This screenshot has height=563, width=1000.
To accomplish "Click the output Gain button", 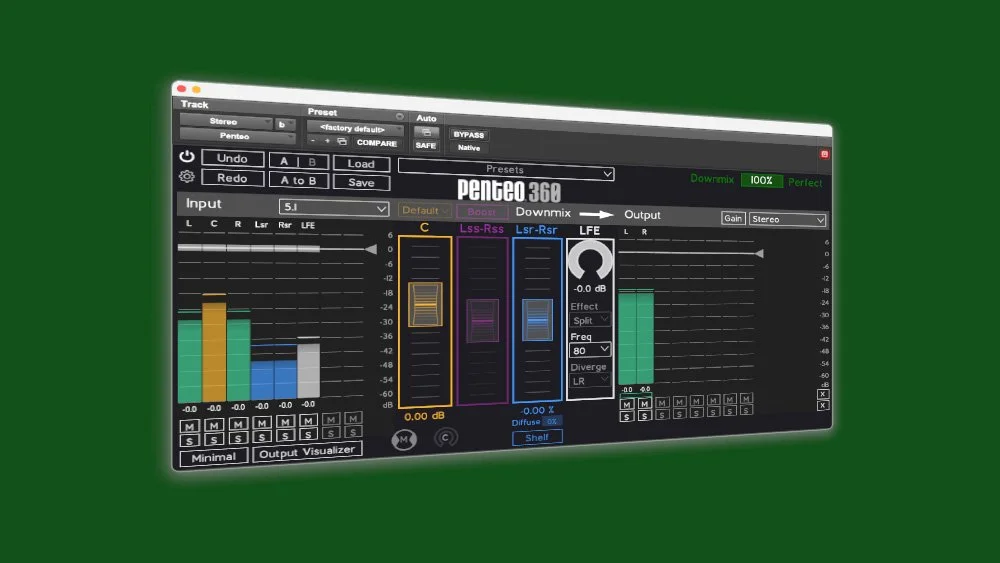I will 733,218.
